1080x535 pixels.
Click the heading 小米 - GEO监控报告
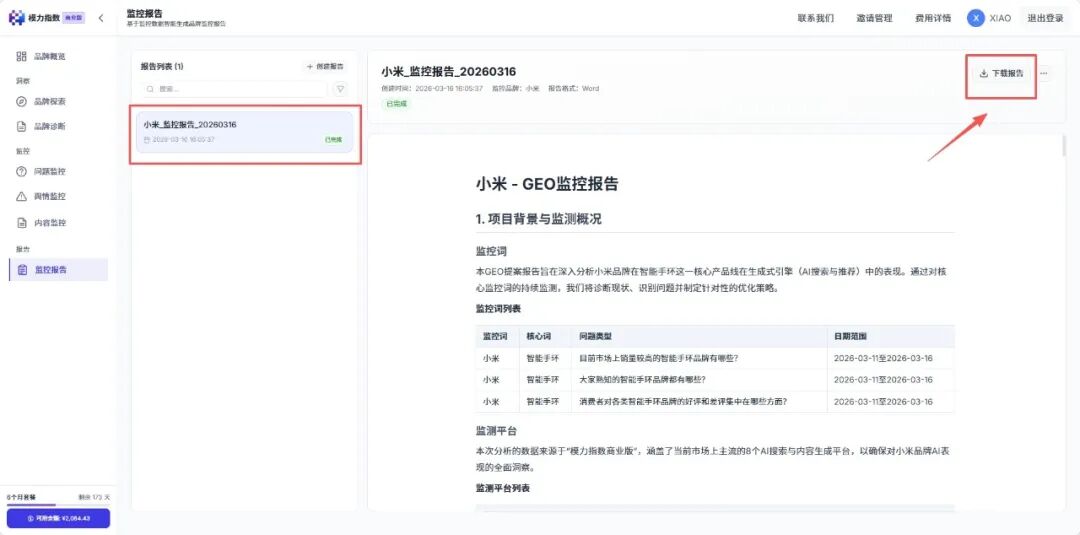pyautogui.click(x=547, y=185)
